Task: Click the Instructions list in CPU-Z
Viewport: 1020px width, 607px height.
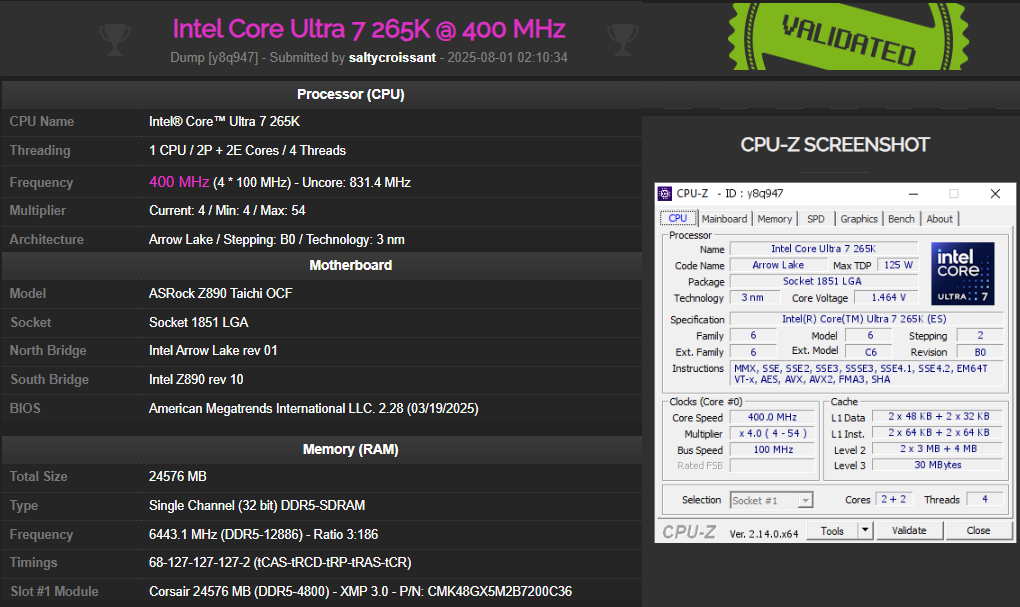Action: click(866, 374)
